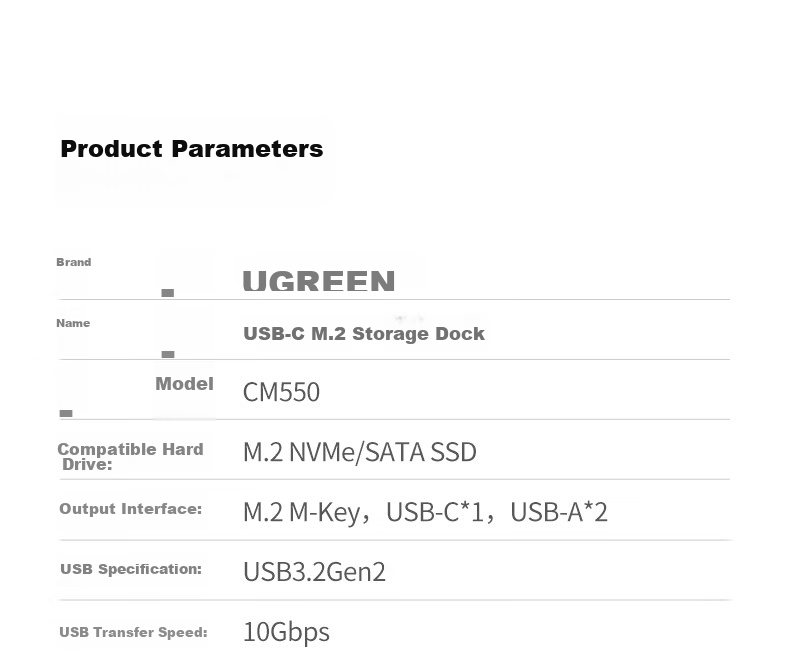Click the '10Gbps' speed value
Image resolution: width=790 pixels, height=651 pixels.
[x=286, y=632]
